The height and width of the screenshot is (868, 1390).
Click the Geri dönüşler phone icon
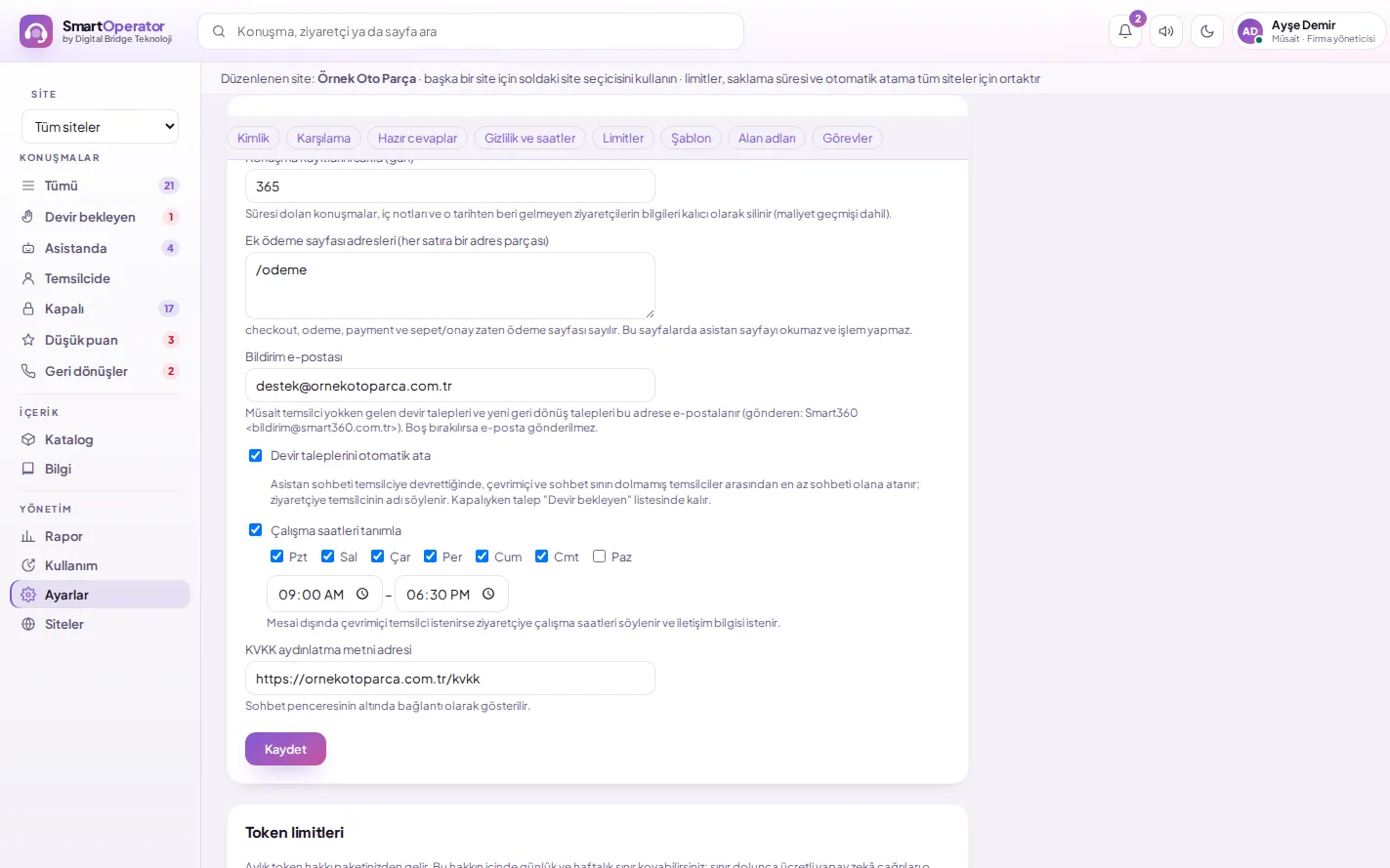28,371
